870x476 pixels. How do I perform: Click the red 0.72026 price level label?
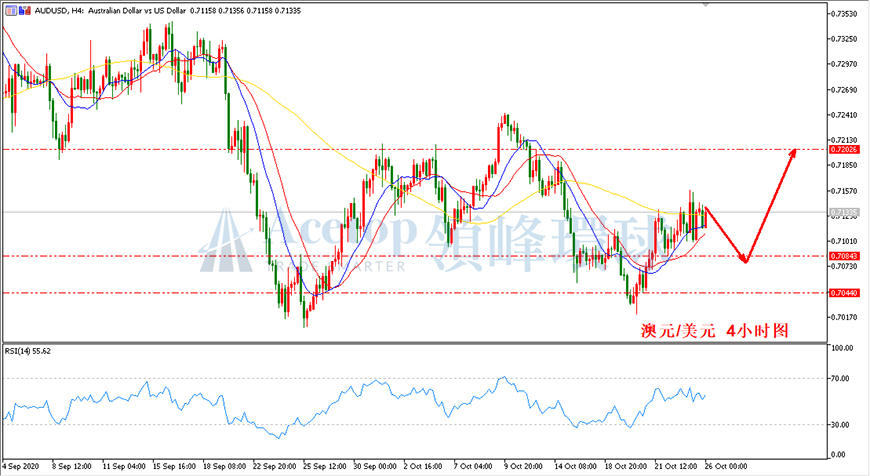click(x=844, y=149)
